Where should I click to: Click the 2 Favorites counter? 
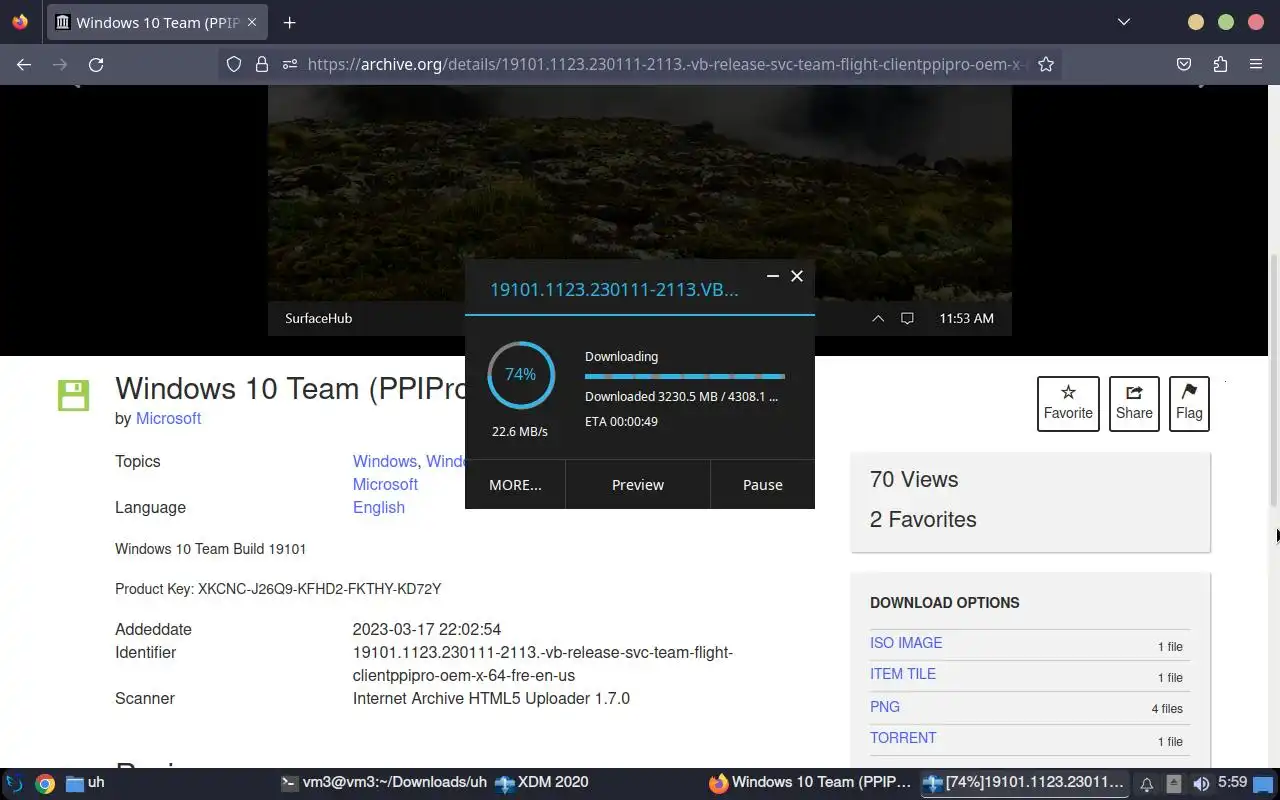(x=923, y=519)
